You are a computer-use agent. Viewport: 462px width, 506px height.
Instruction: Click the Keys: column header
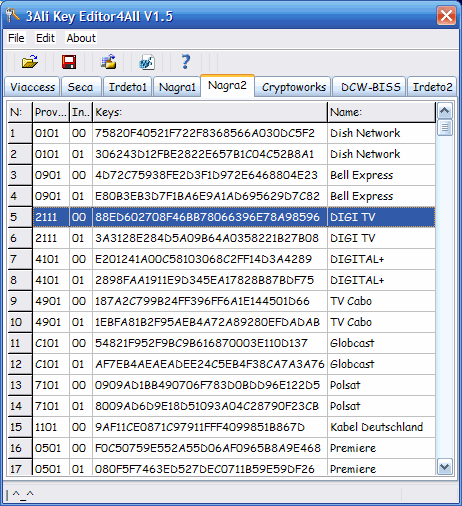coord(210,112)
